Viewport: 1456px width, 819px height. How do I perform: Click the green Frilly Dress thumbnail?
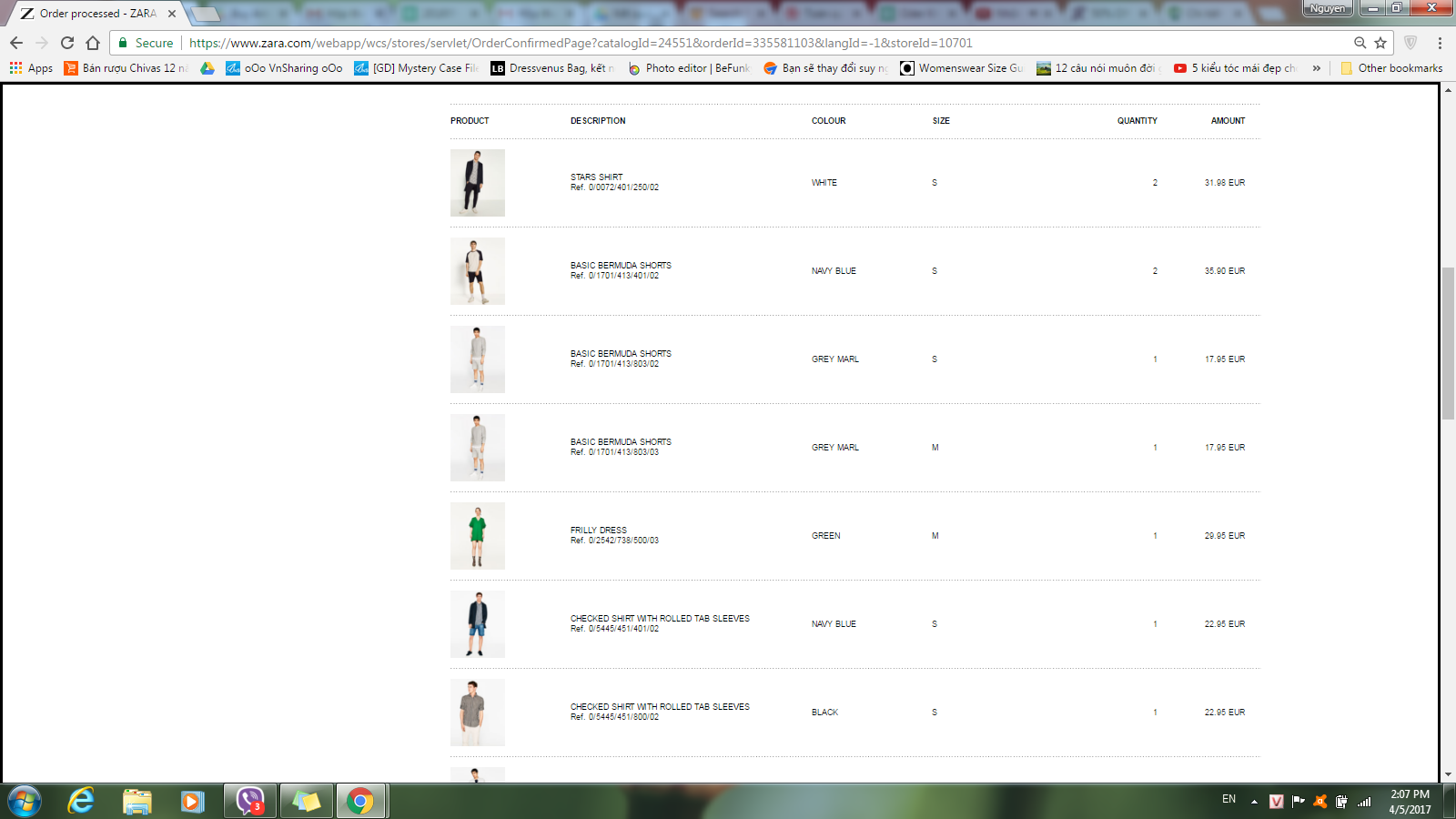(x=477, y=536)
